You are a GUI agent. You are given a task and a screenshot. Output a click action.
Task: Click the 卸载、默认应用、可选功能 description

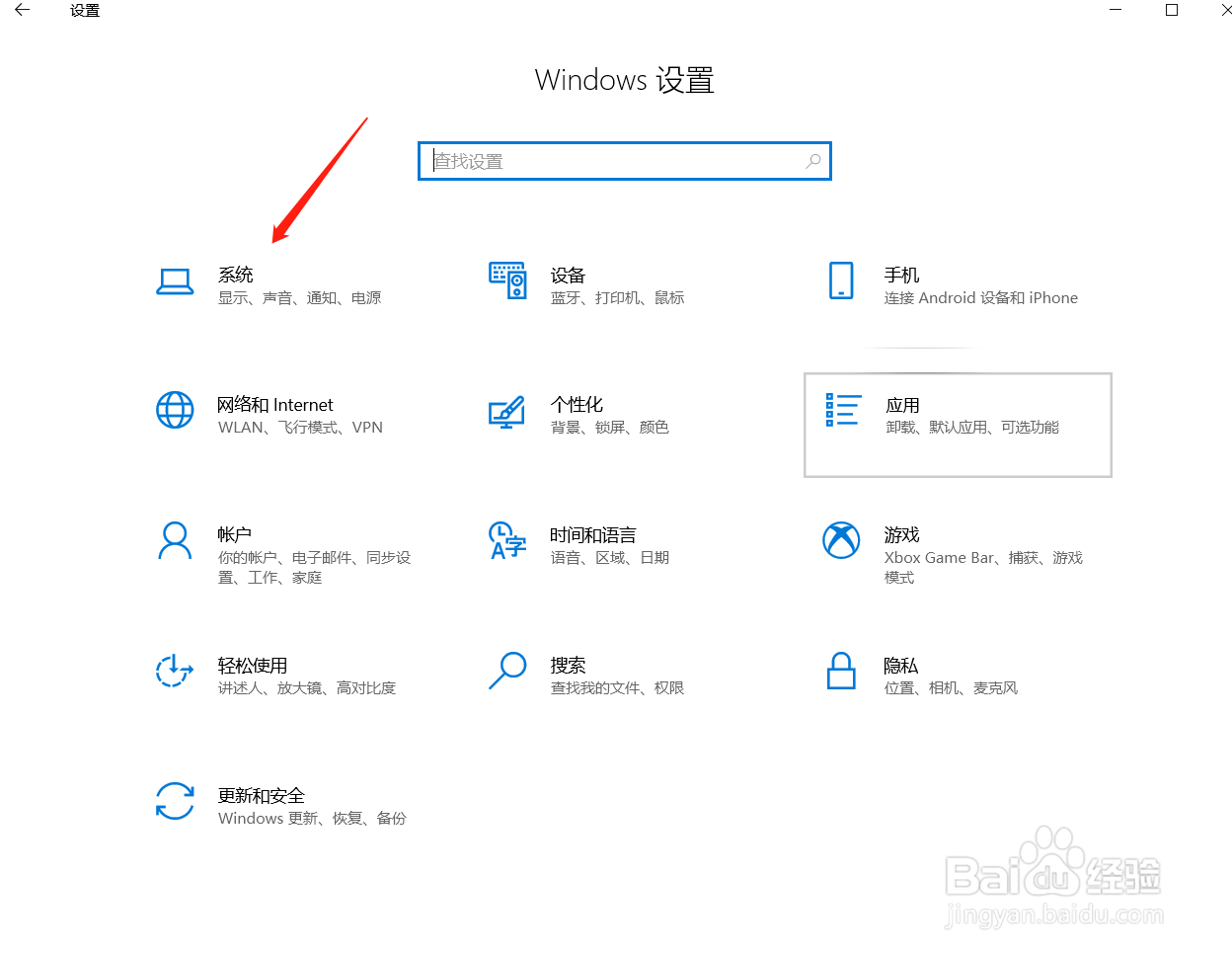972,428
